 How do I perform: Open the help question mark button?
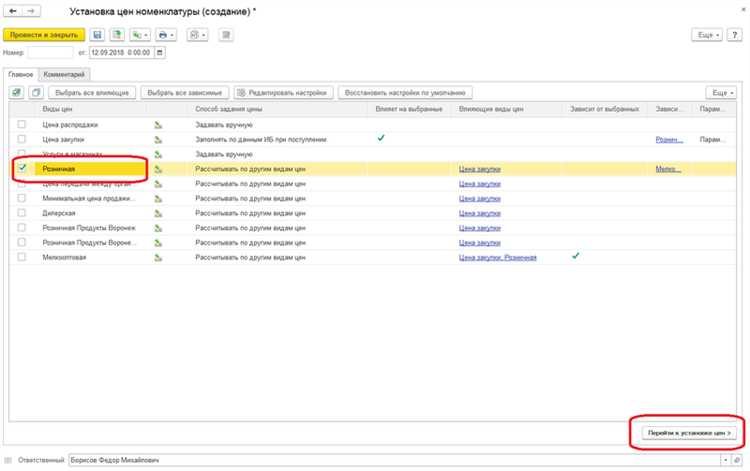pos(734,35)
